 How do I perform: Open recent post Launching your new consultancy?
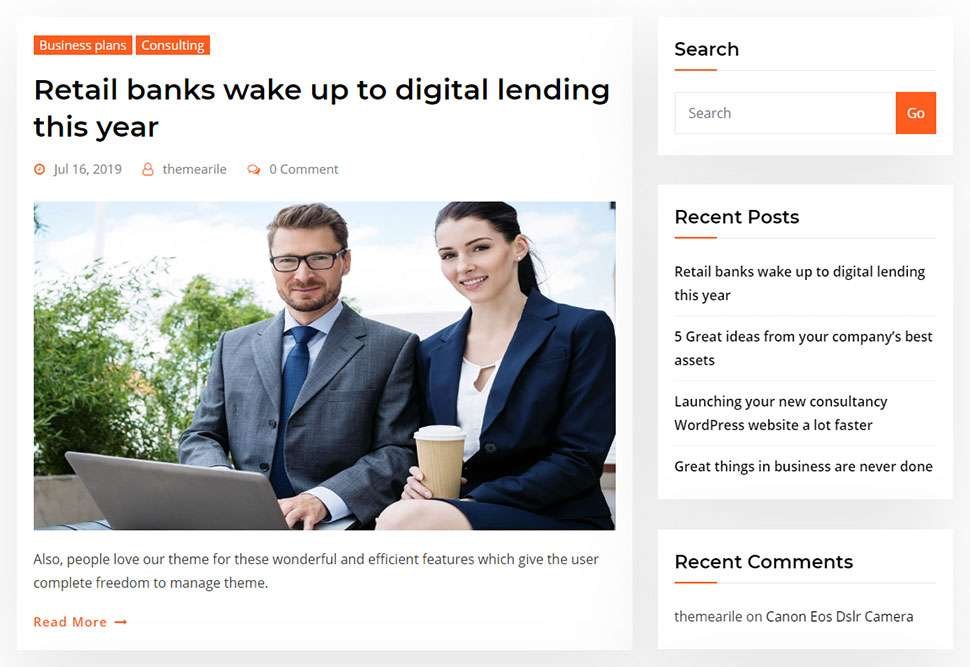tap(781, 413)
